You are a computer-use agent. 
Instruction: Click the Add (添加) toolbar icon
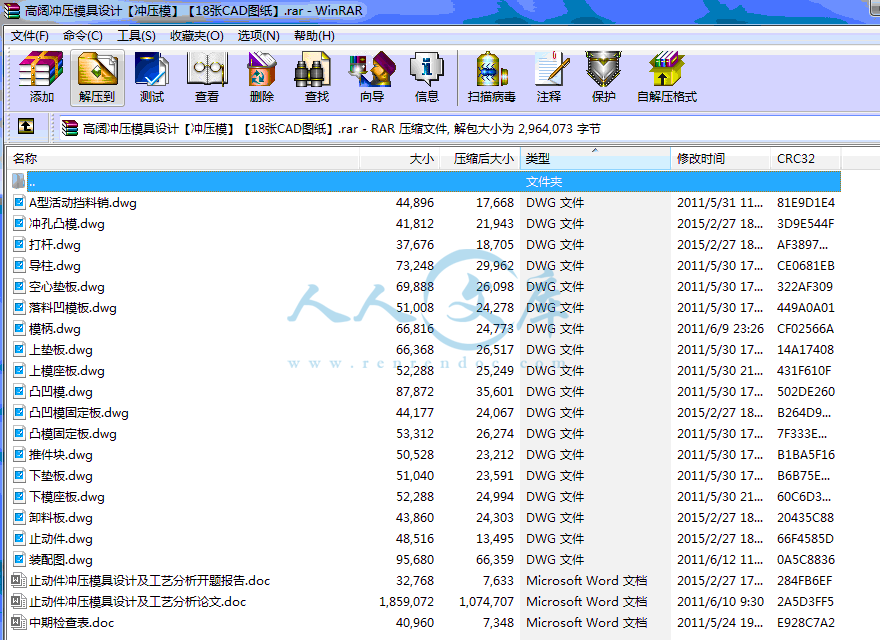click(x=41, y=77)
